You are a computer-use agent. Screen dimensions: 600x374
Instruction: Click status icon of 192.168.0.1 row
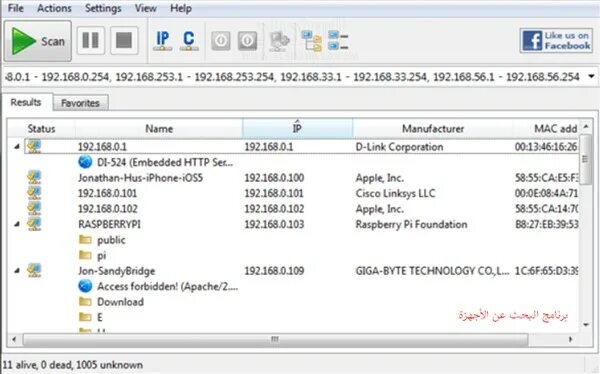coord(34,146)
